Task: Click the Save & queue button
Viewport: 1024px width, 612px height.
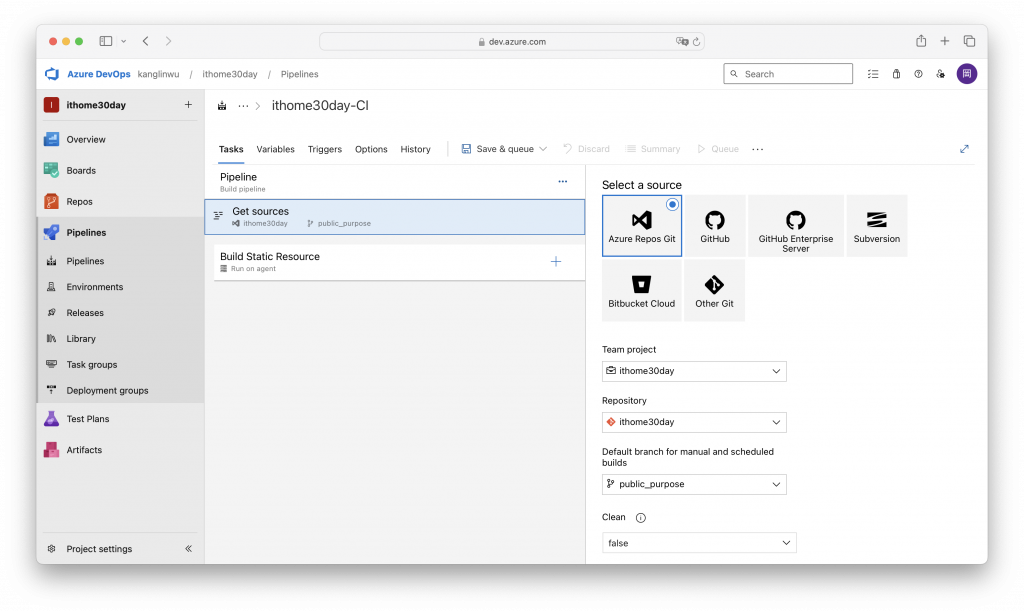Action: (498, 149)
